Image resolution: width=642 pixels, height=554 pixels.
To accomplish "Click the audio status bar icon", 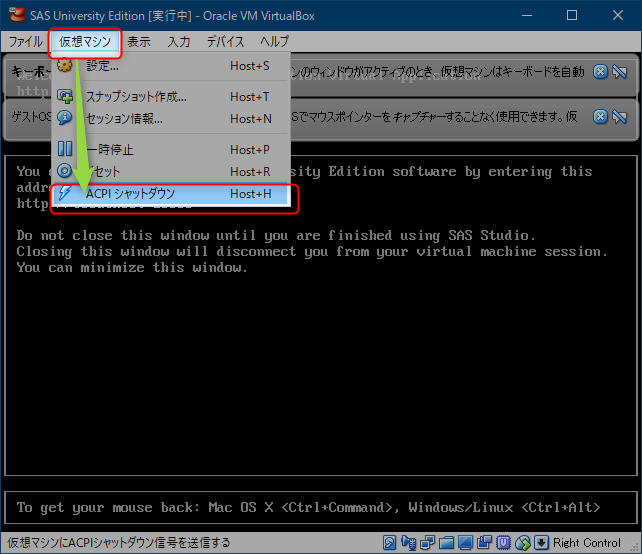I will click(x=408, y=543).
